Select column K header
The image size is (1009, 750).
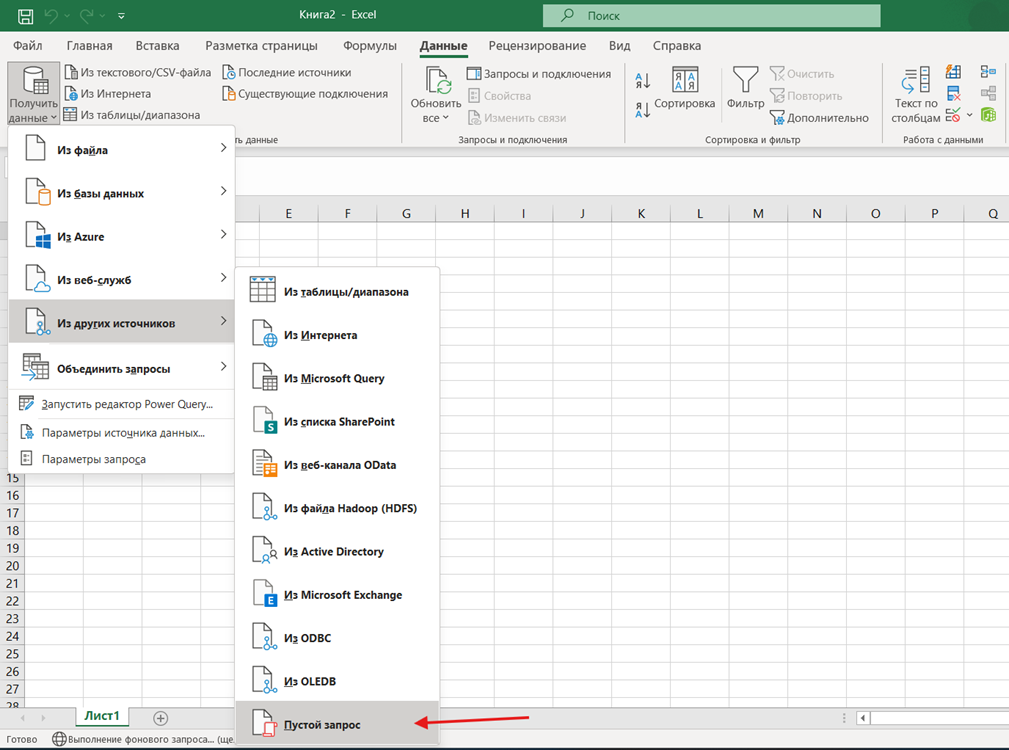click(x=641, y=214)
